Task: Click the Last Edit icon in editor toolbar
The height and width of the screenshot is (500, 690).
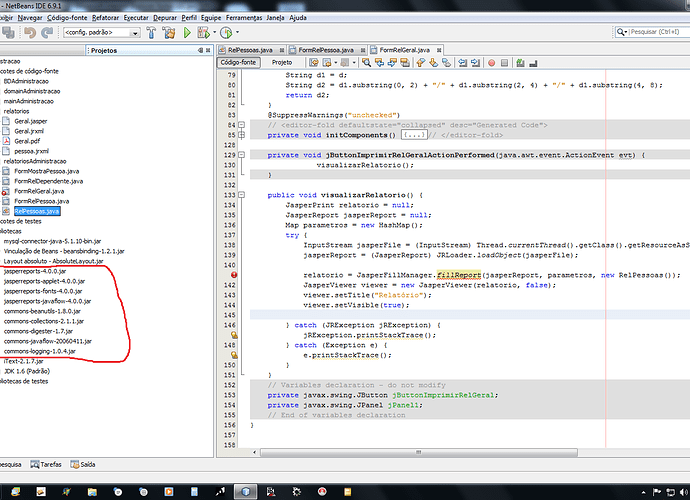Action: [x=314, y=63]
